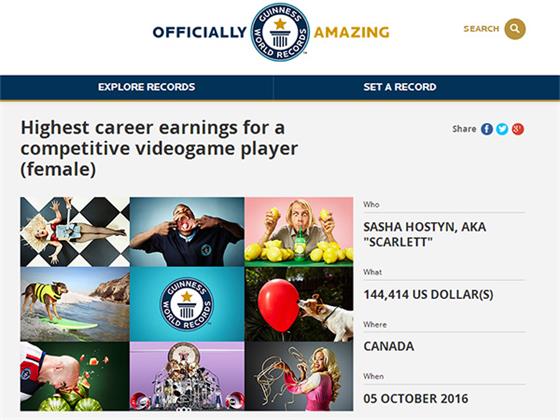Share record on Facebook icon
This screenshot has height=420, width=560.
coord(487,129)
